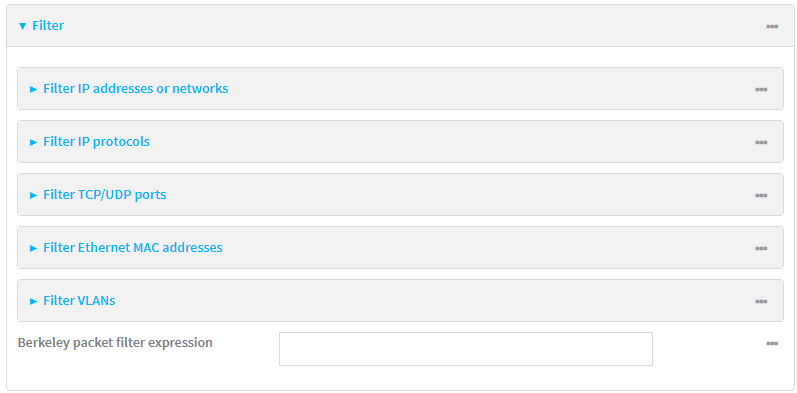
Task: Open ellipsis menu for Filter VLANs
Action: point(760,301)
